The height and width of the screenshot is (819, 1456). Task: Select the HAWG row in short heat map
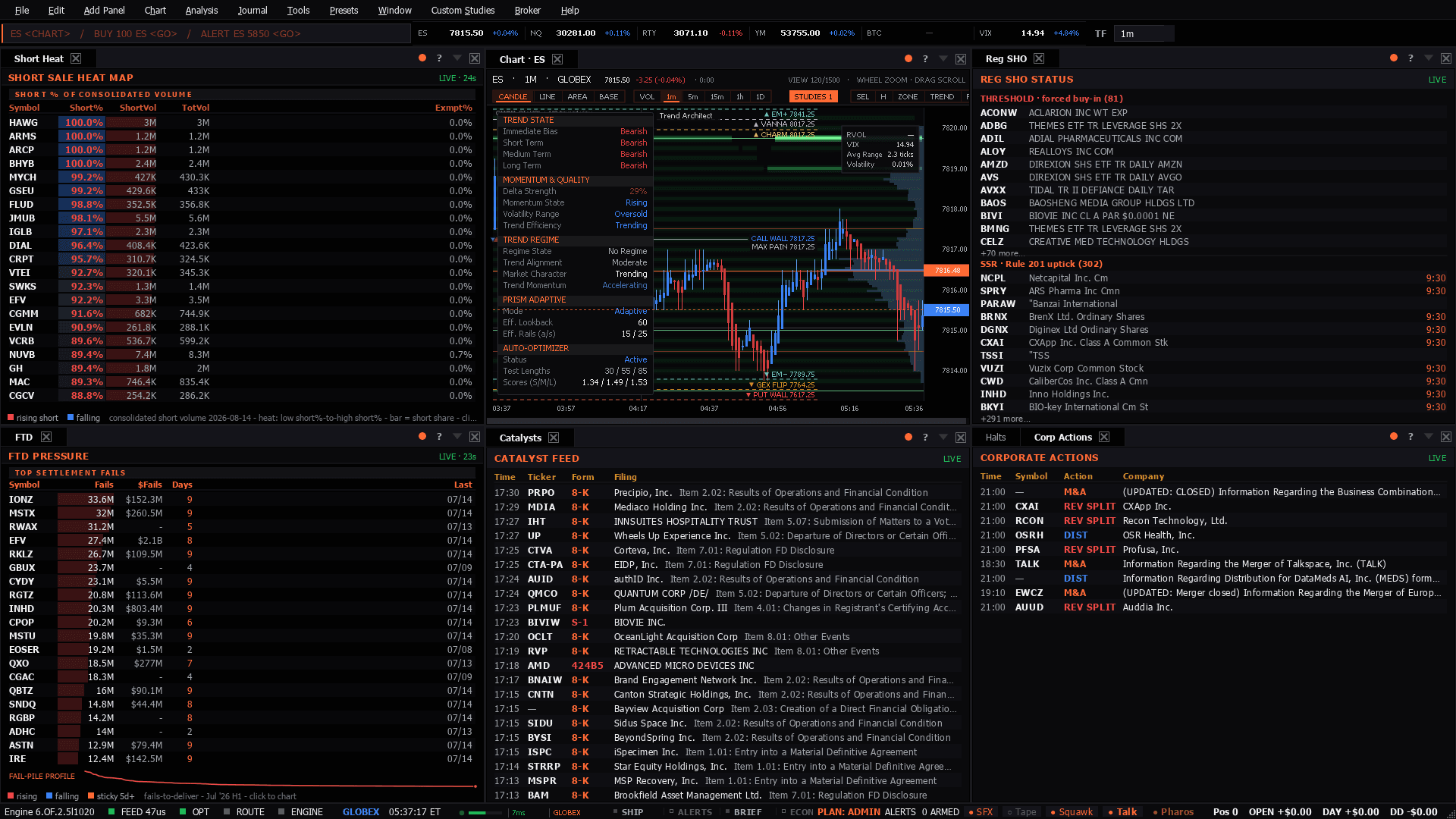point(241,122)
